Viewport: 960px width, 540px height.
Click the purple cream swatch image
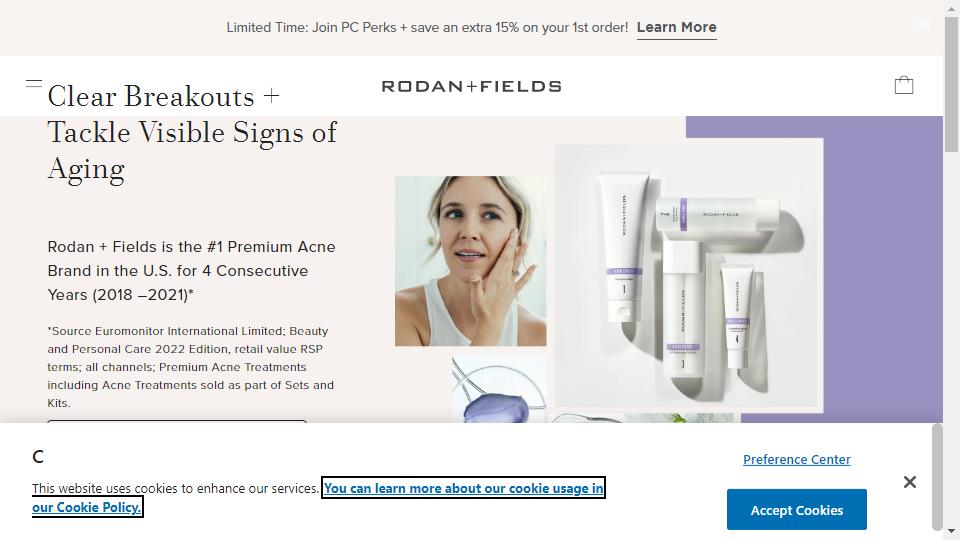click(498, 391)
